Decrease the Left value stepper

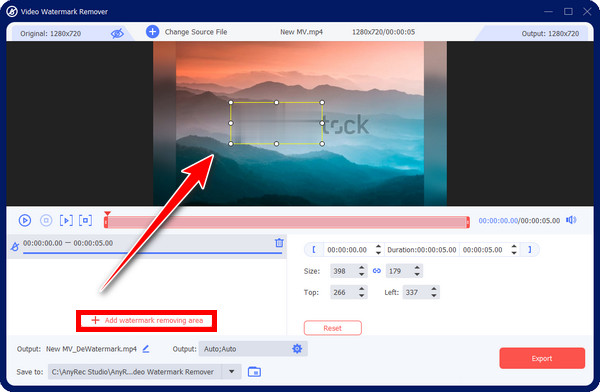pos(434,296)
